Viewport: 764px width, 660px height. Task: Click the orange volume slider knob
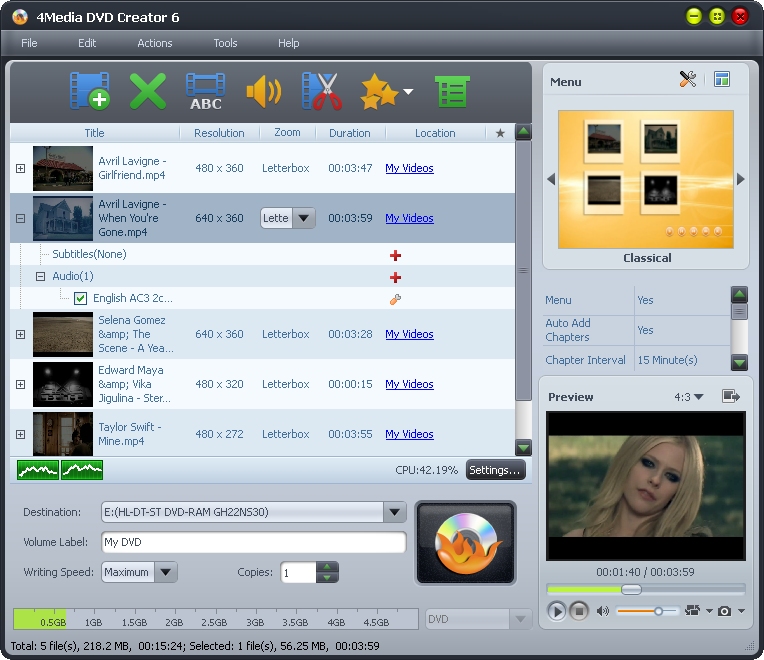coord(658,611)
